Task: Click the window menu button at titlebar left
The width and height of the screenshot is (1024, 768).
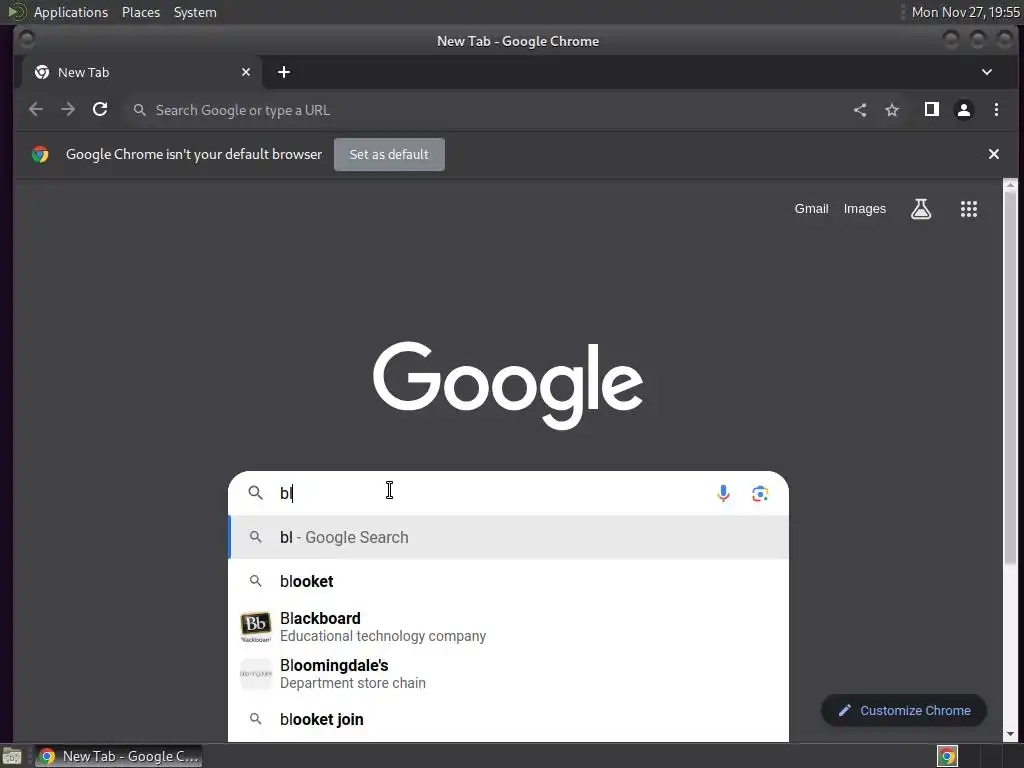Action: point(27,40)
